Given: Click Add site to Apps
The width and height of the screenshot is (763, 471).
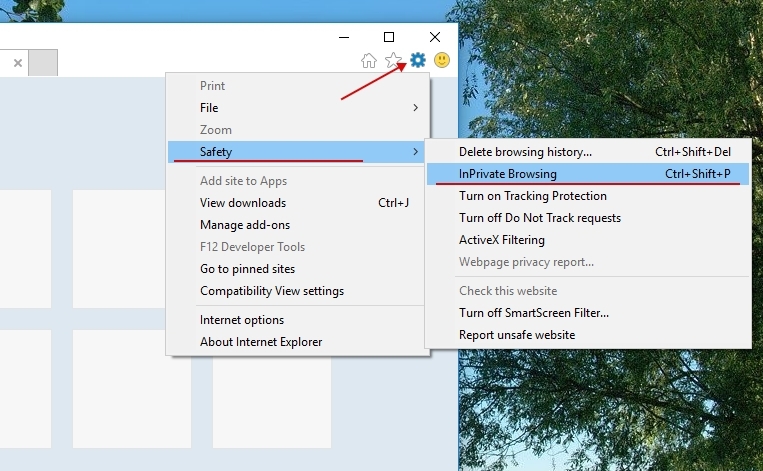Looking at the screenshot, I should pos(298,181).
